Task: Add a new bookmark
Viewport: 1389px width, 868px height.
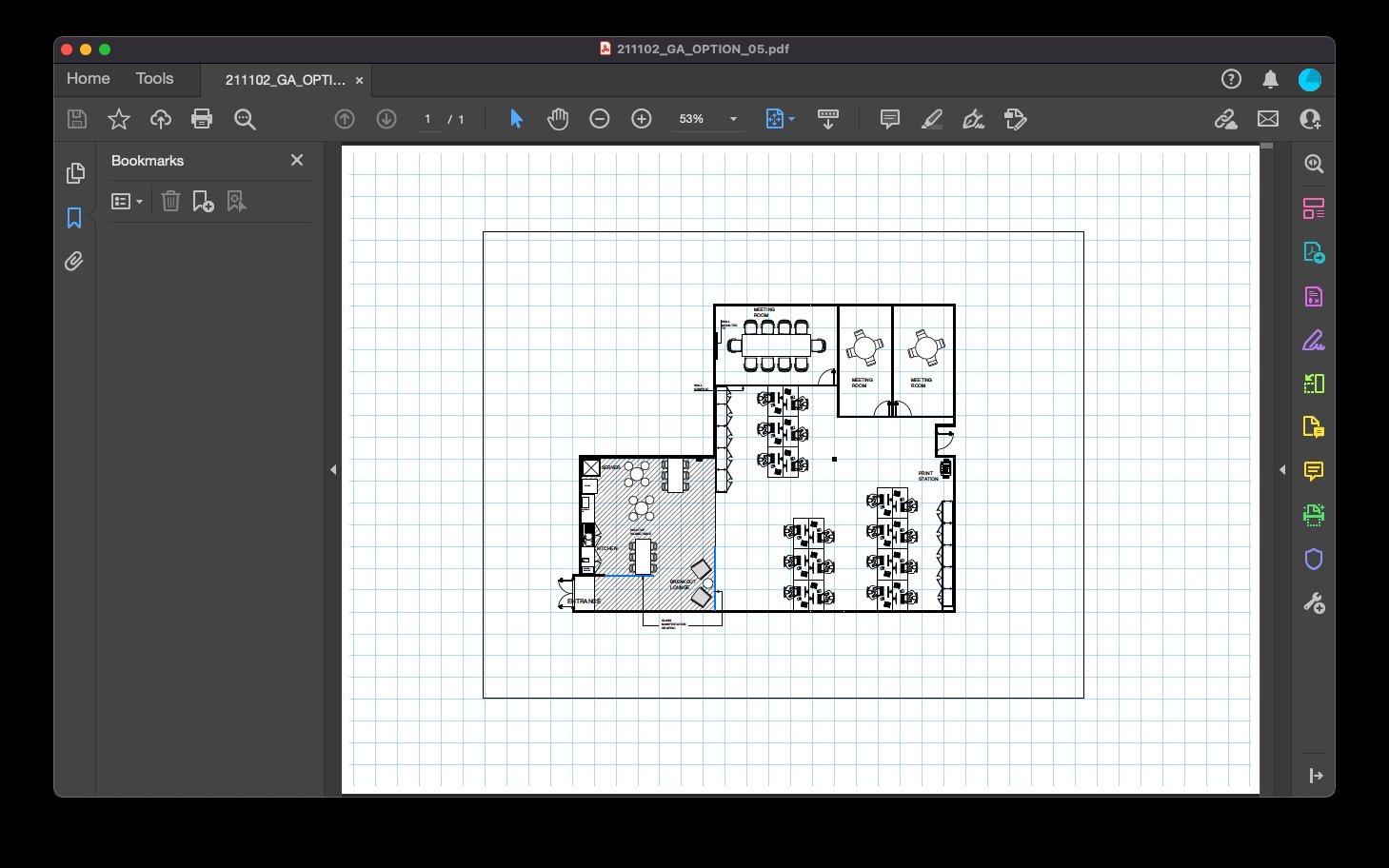Action: pyautogui.click(x=203, y=201)
